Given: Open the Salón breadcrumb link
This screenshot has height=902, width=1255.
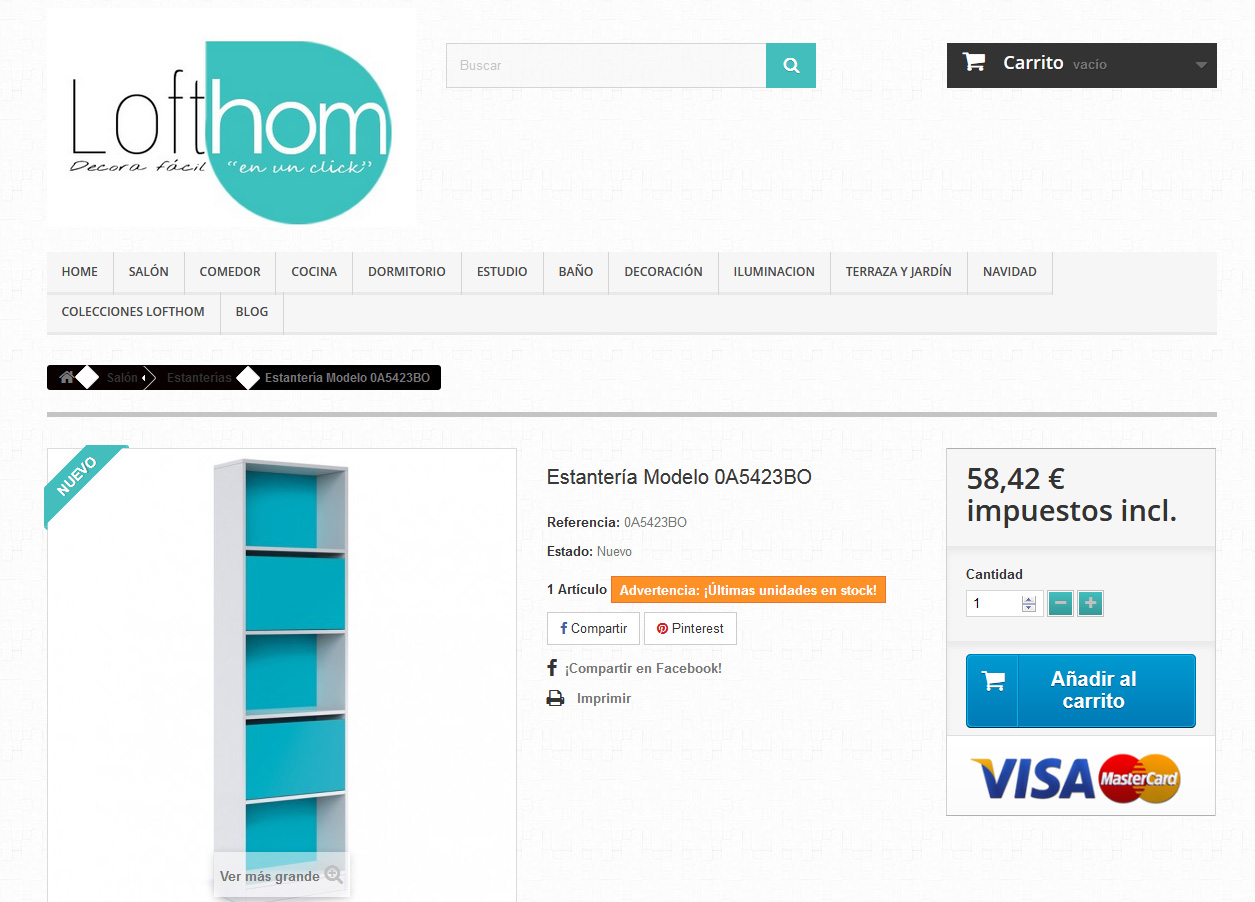Looking at the screenshot, I should click(x=122, y=378).
